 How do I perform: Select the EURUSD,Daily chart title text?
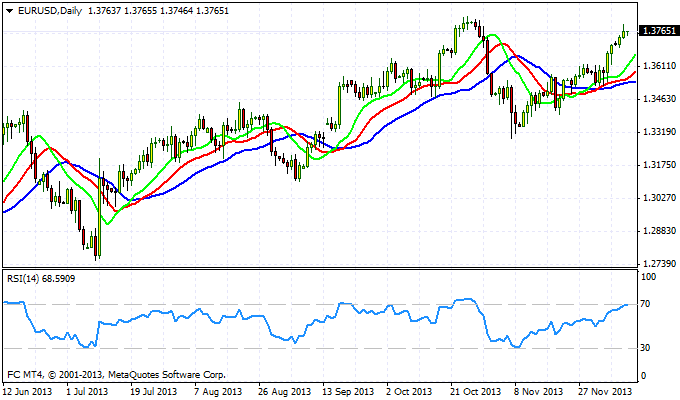[50, 11]
